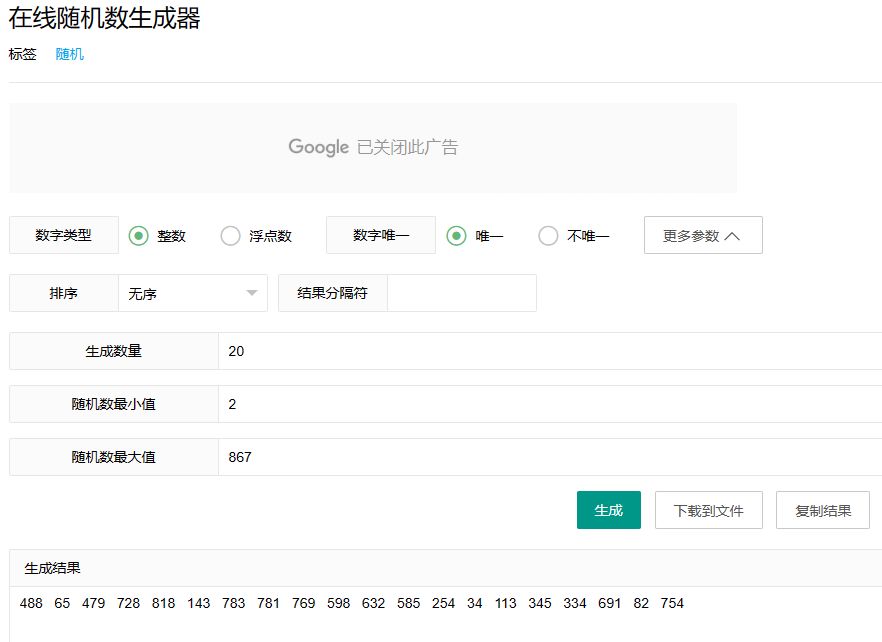The height and width of the screenshot is (642, 882).
Task: Click the 随机数最小值 label
Action: [x=114, y=404]
